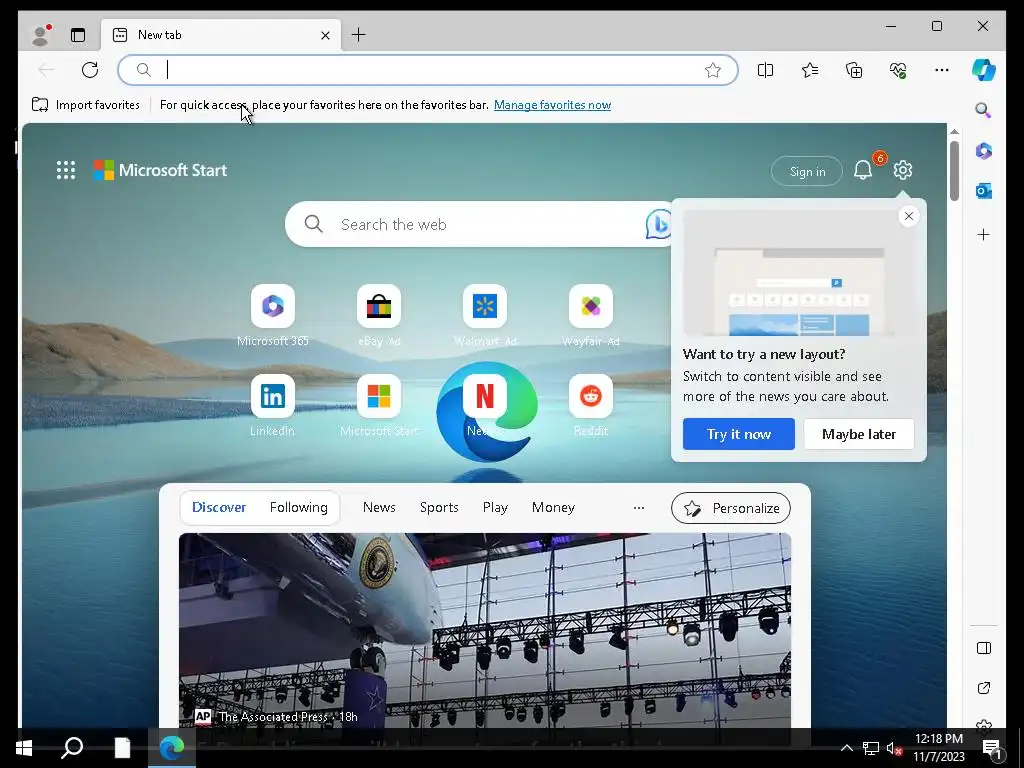This screenshot has height=768, width=1024.
Task: Switch to Discover feed tab
Action: point(219,507)
